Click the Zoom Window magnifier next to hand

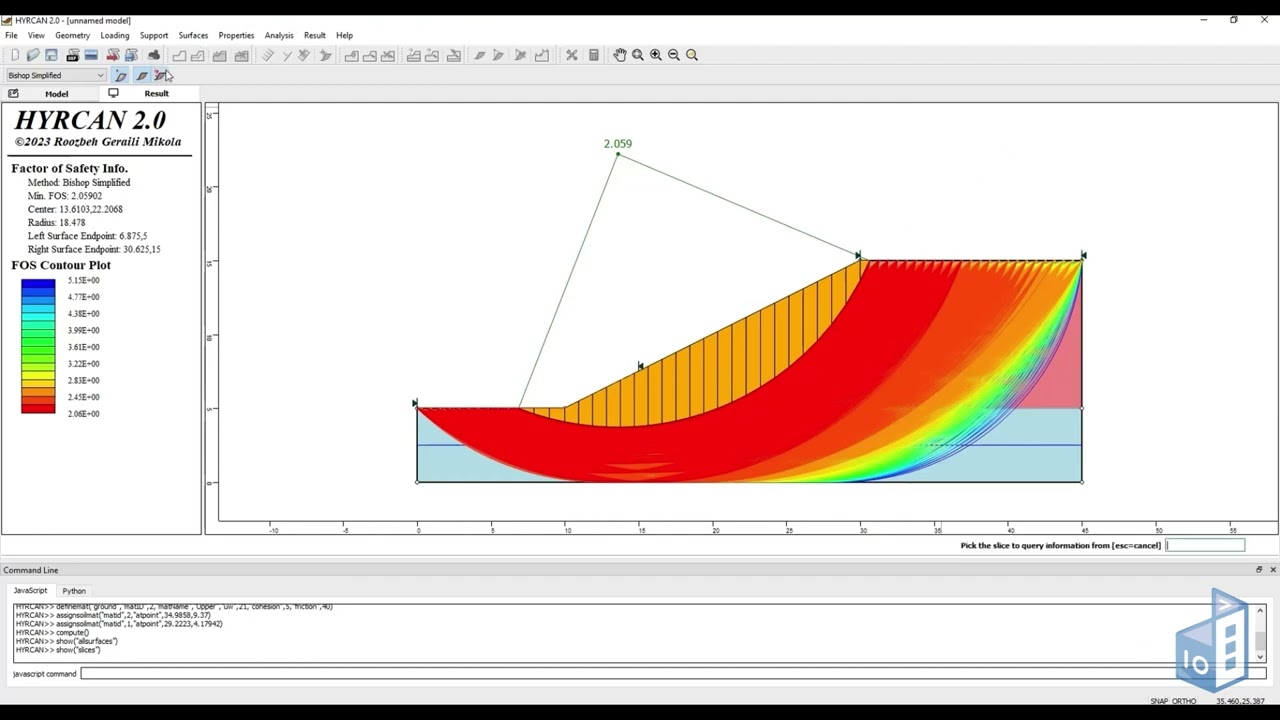coord(638,55)
